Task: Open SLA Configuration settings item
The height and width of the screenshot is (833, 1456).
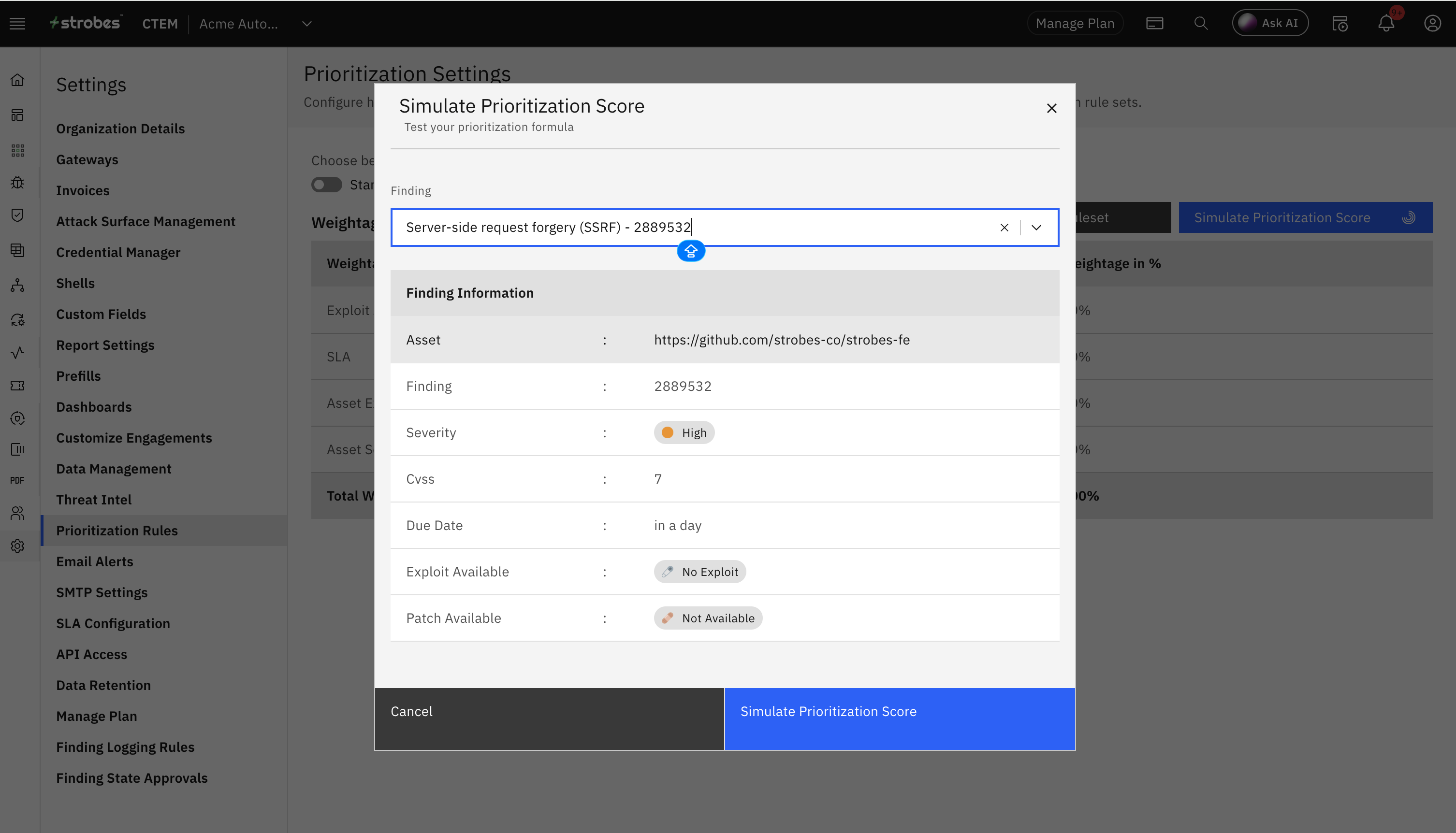Action: (113, 623)
